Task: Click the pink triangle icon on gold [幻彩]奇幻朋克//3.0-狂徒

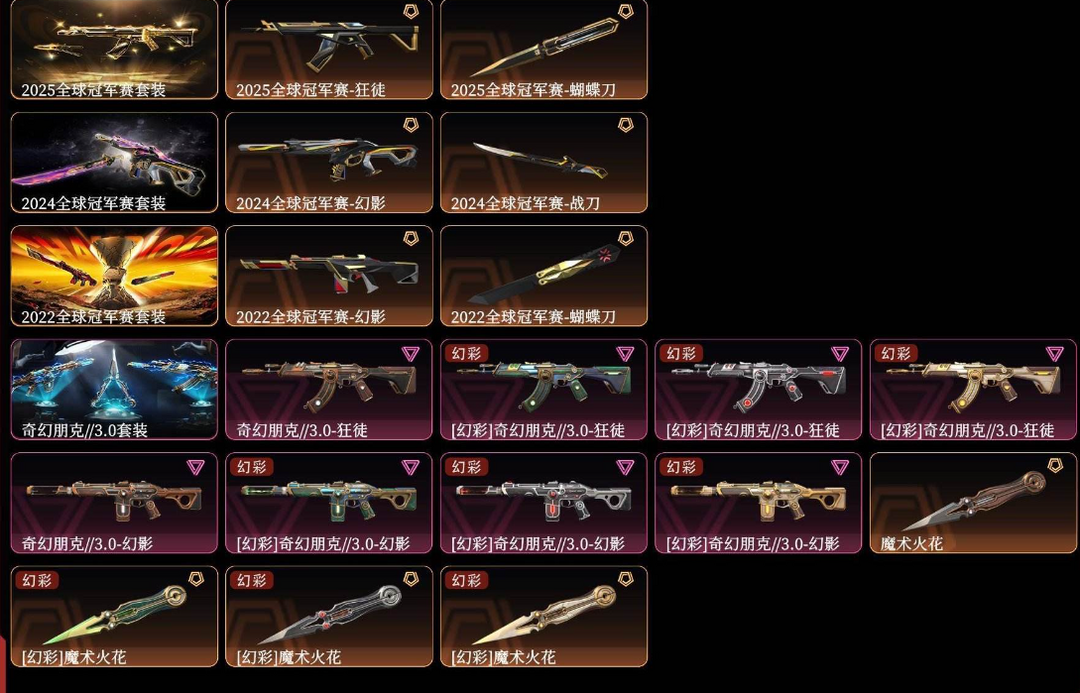Action: pos(1055,353)
